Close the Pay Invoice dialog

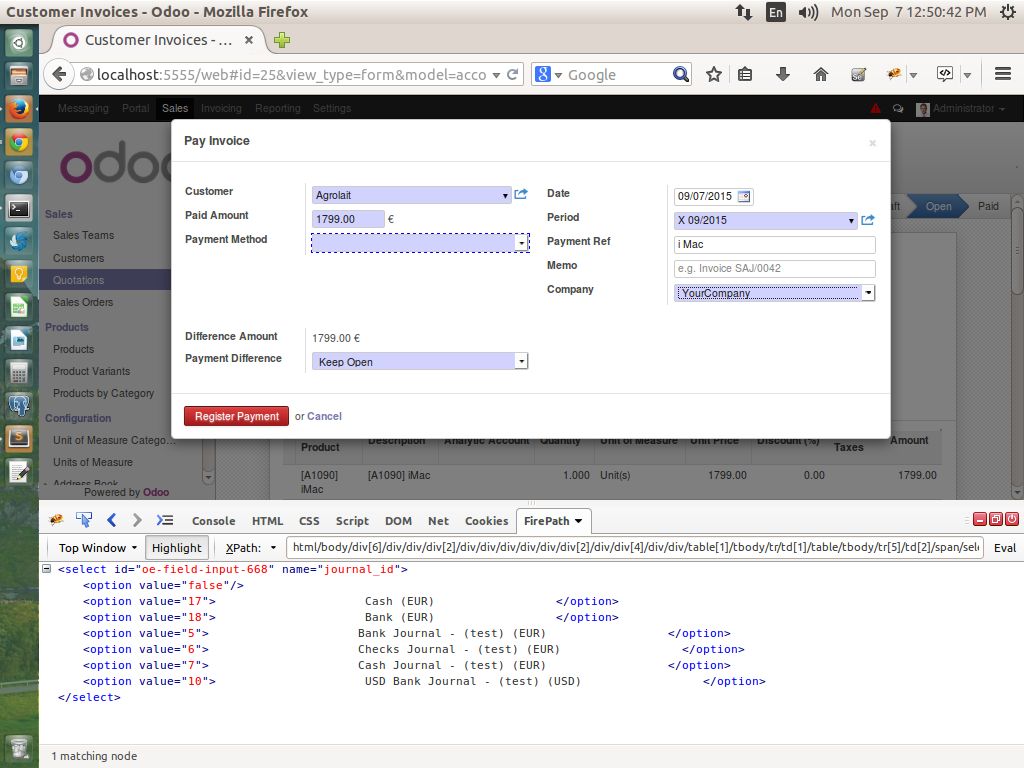(x=872, y=143)
